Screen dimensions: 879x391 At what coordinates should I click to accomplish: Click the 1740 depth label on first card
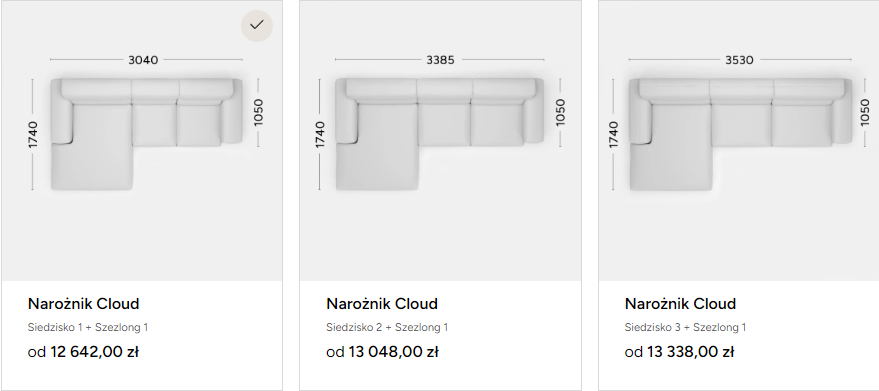click(33, 135)
